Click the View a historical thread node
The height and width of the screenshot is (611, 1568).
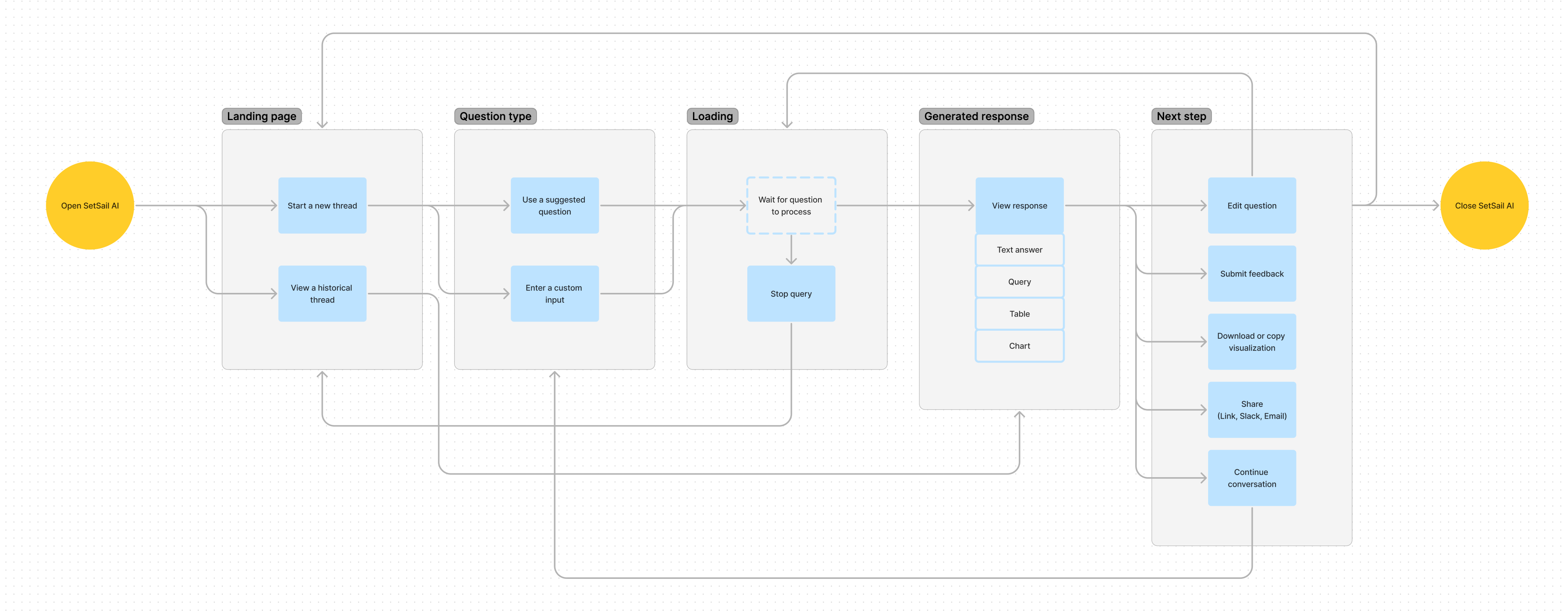322,293
